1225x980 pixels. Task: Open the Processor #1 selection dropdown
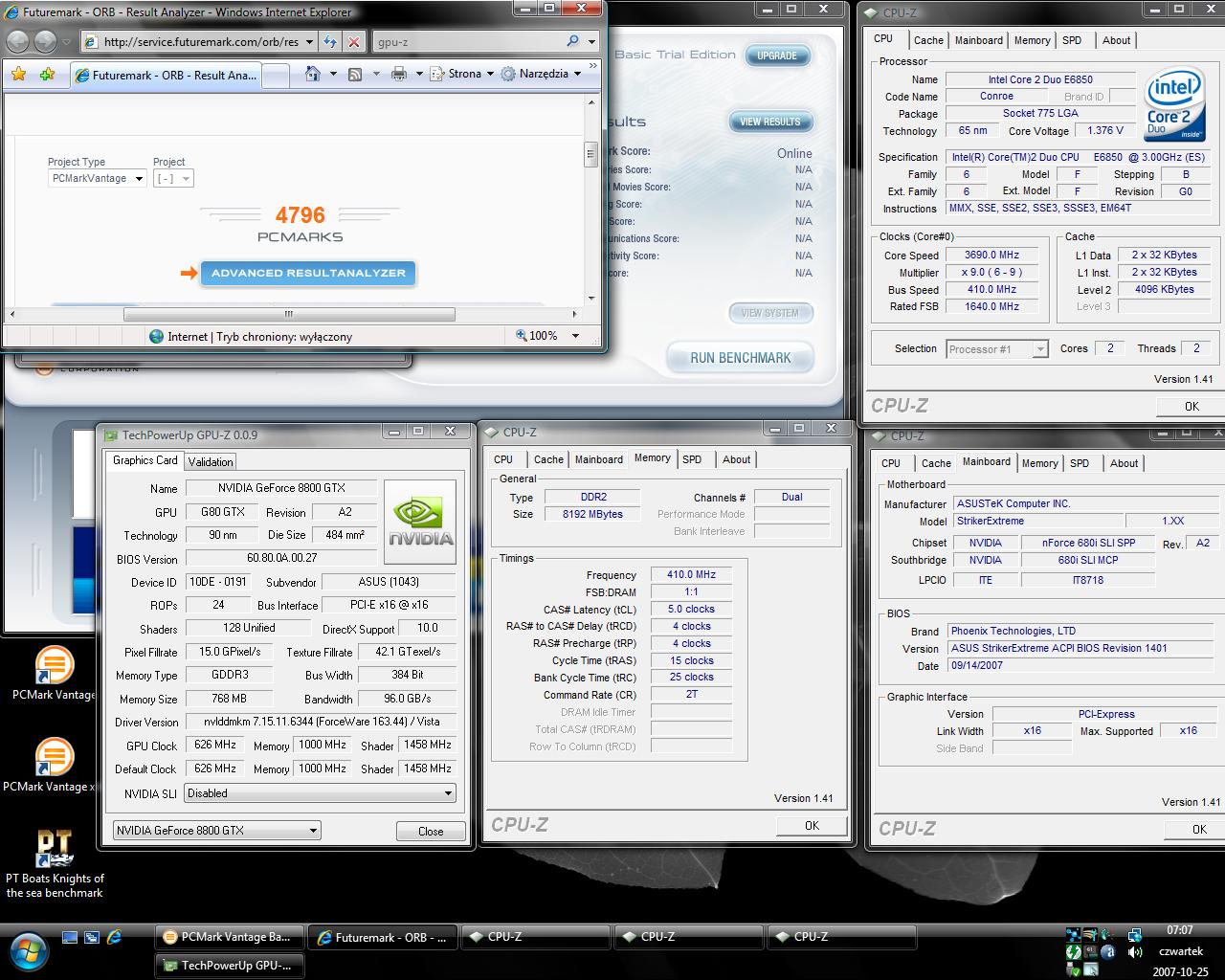pos(997,349)
